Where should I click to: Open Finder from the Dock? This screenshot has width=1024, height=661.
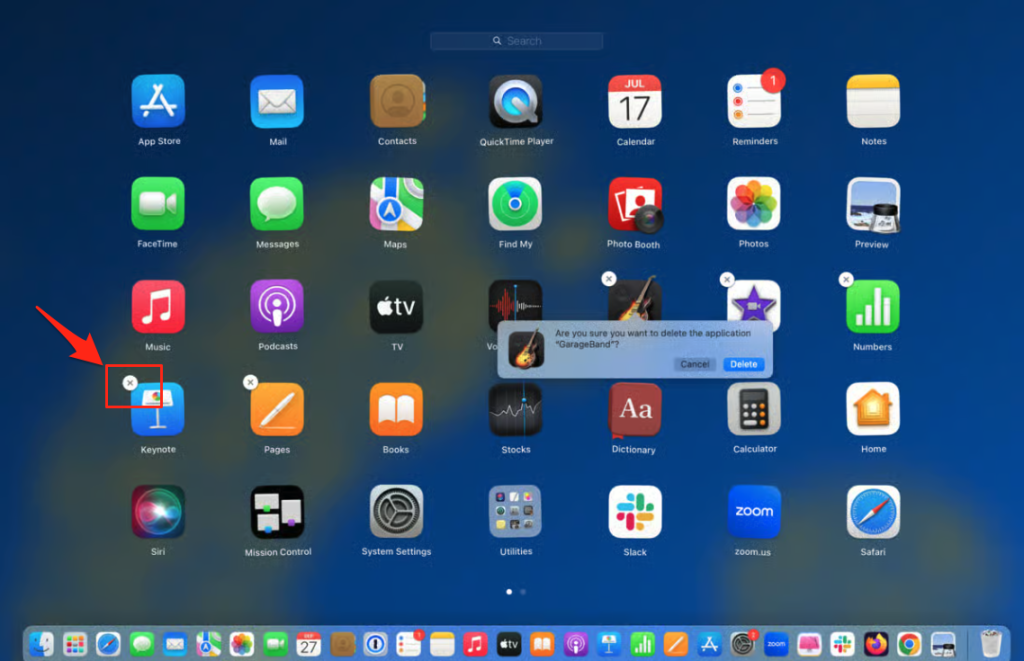pyautogui.click(x=41, y=643)
